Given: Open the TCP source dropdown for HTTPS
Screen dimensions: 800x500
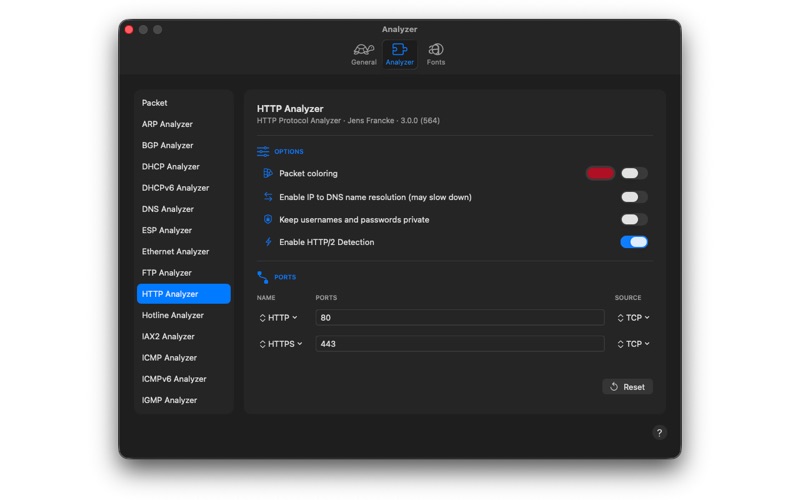Looking at the screenshot, I should click(x=633, y=344).
